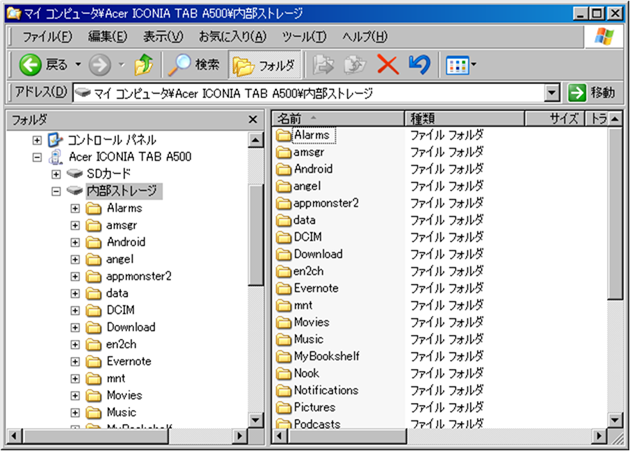Sort by the サイズ column header

[554, 119]
